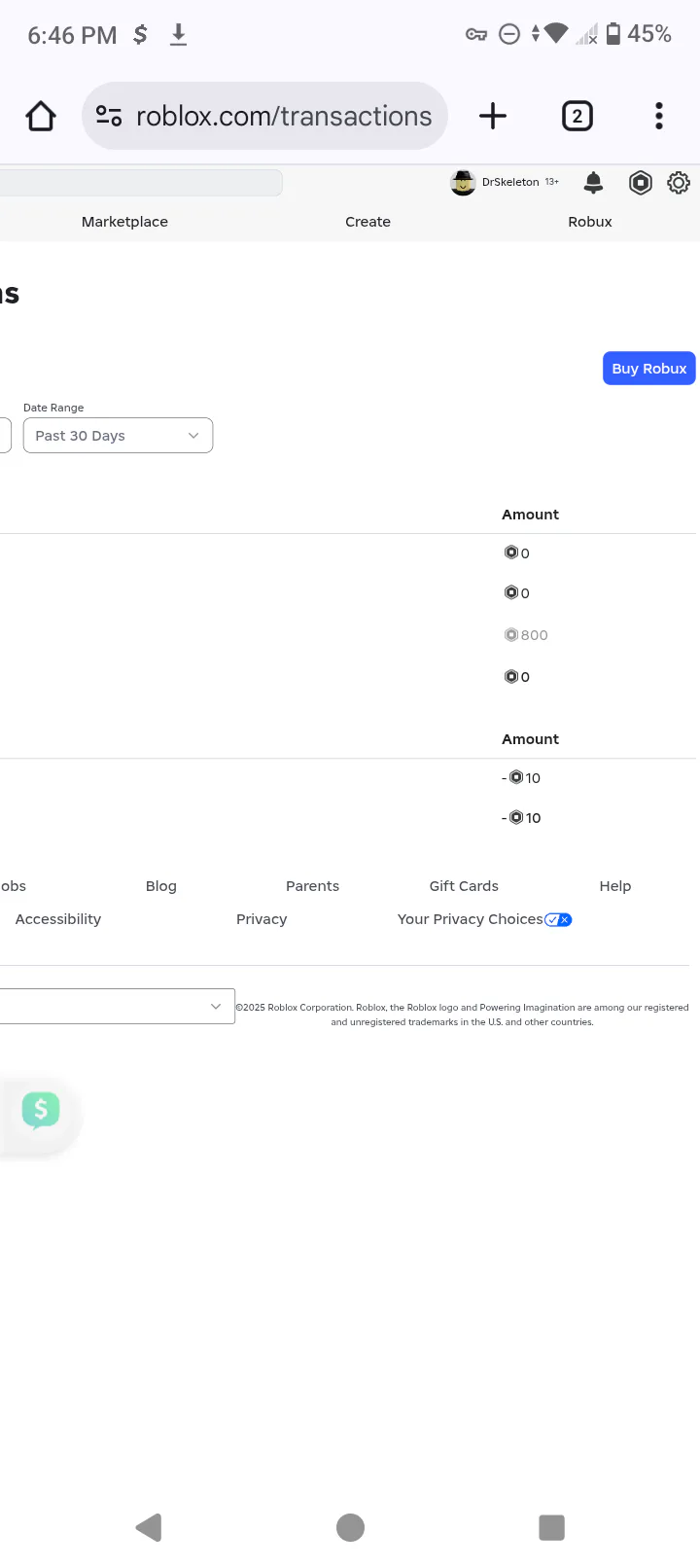Open Roblox settings gear
Image resolution: width=700 pixels, height=1568 pixels.
point(679,183)
